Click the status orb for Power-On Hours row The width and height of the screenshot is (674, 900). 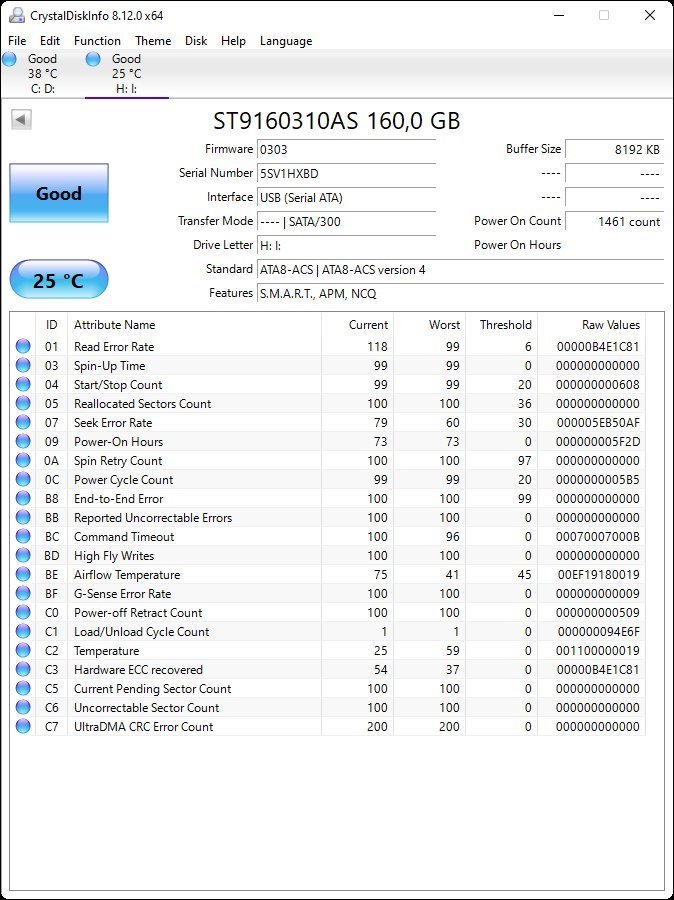[x=23, y=441]
